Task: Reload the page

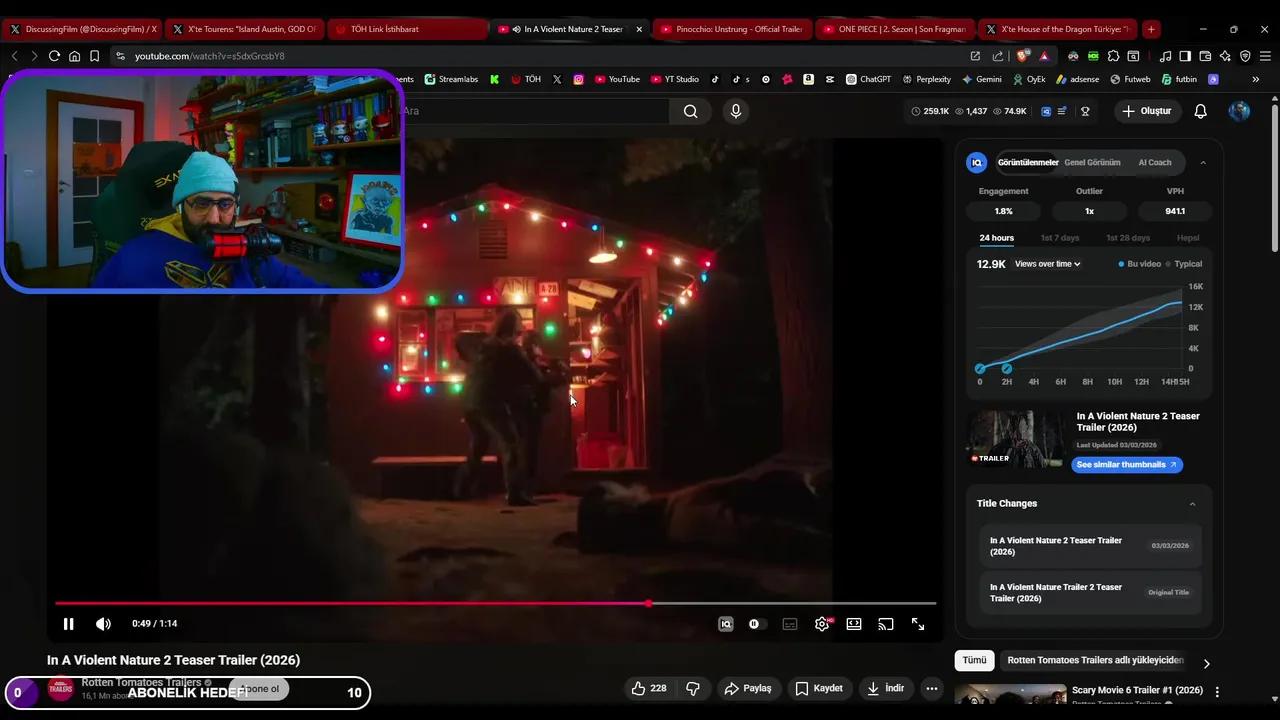Action: [x=54, y=56]
